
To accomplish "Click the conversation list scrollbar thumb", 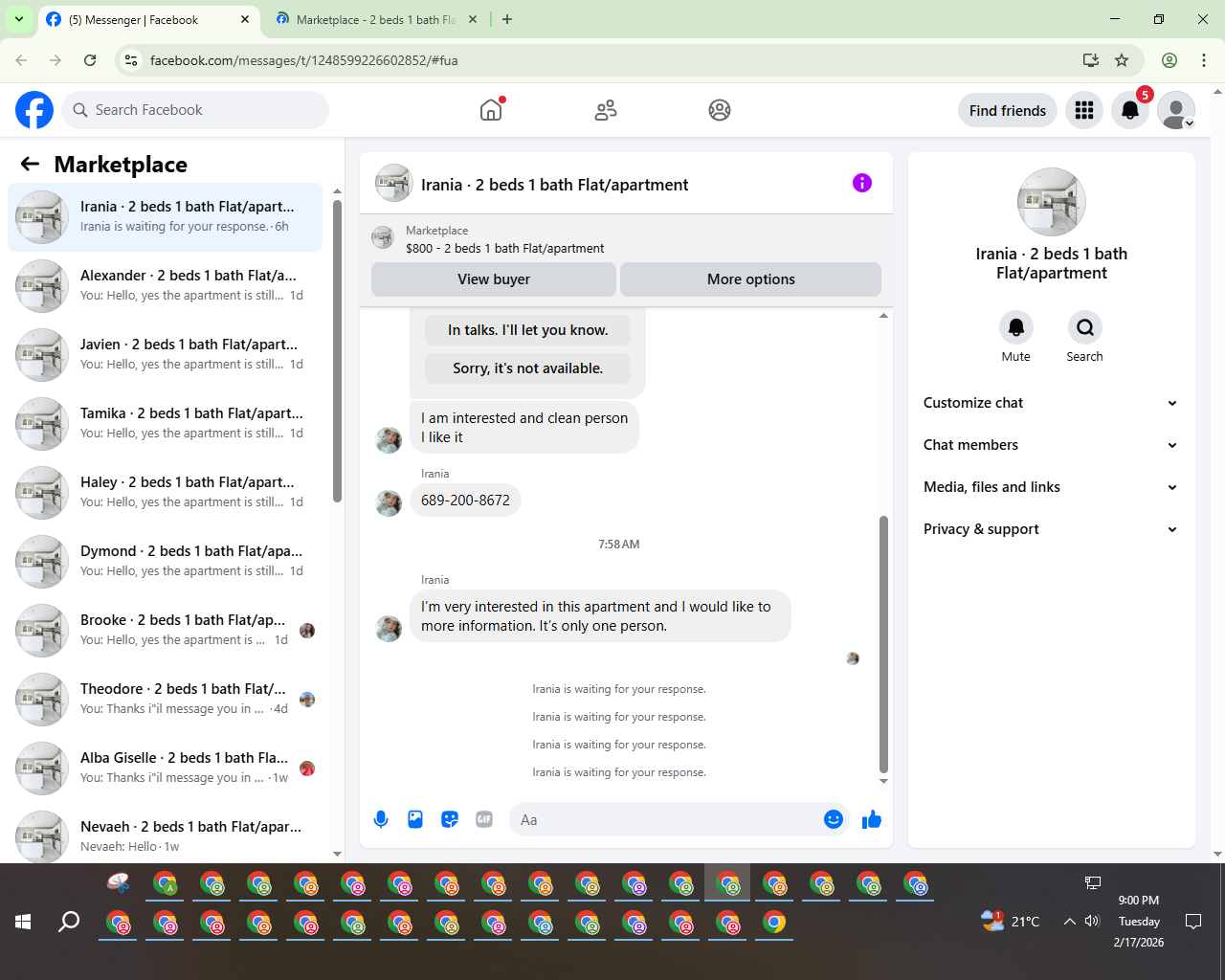I will 337,351.
